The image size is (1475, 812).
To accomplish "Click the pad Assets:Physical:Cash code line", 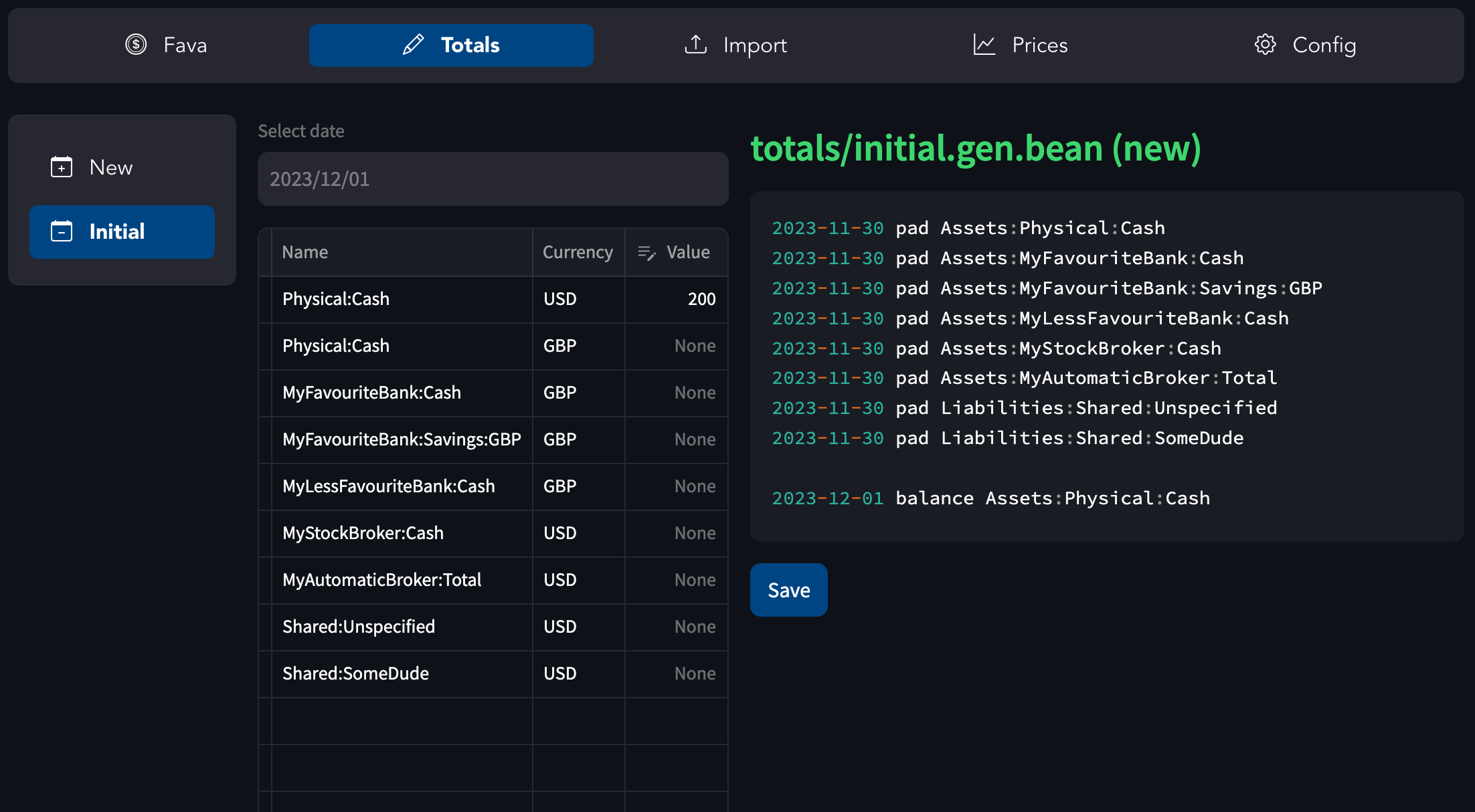I will point(968,228).
